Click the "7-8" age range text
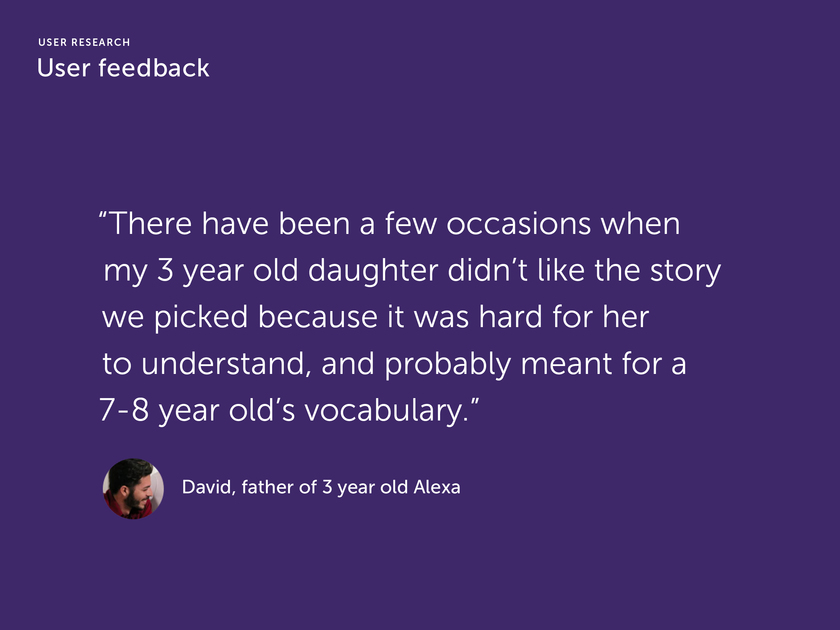 [x=124, y=411]
